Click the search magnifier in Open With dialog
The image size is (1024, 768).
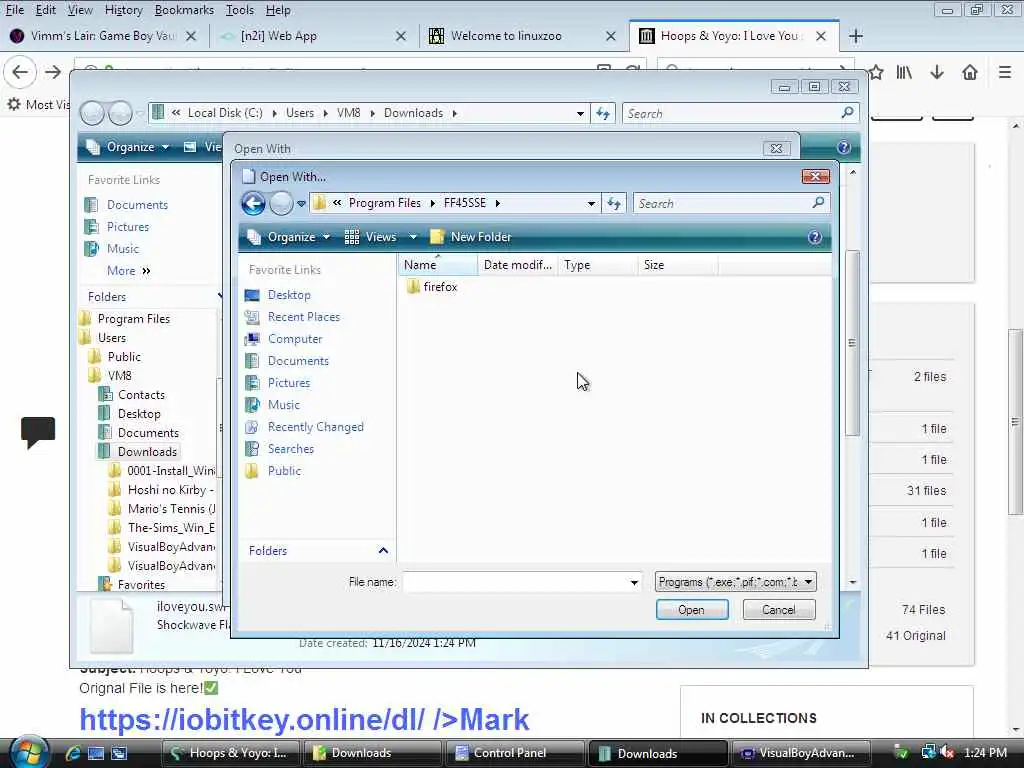[818, 203]
